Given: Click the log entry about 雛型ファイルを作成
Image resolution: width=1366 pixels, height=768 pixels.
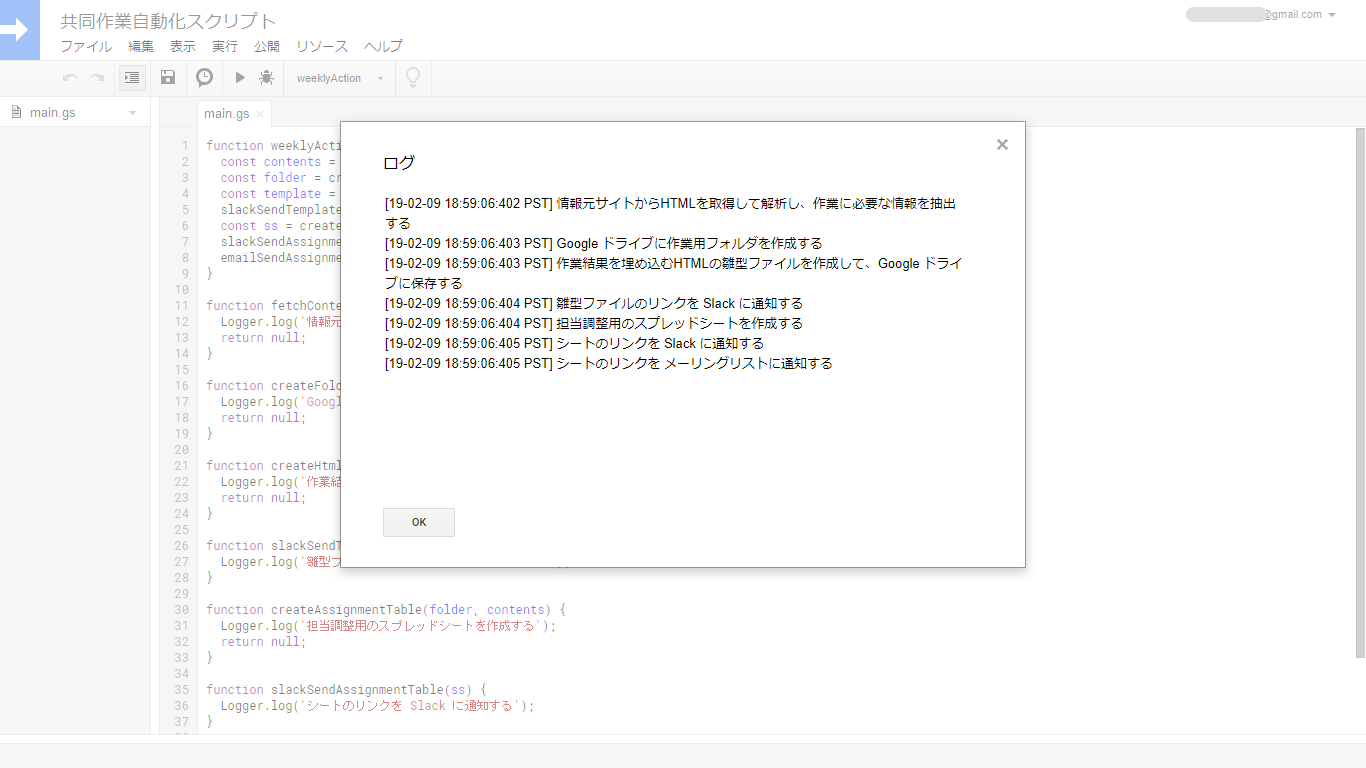Looking at the screenshot, I should 674,273.
